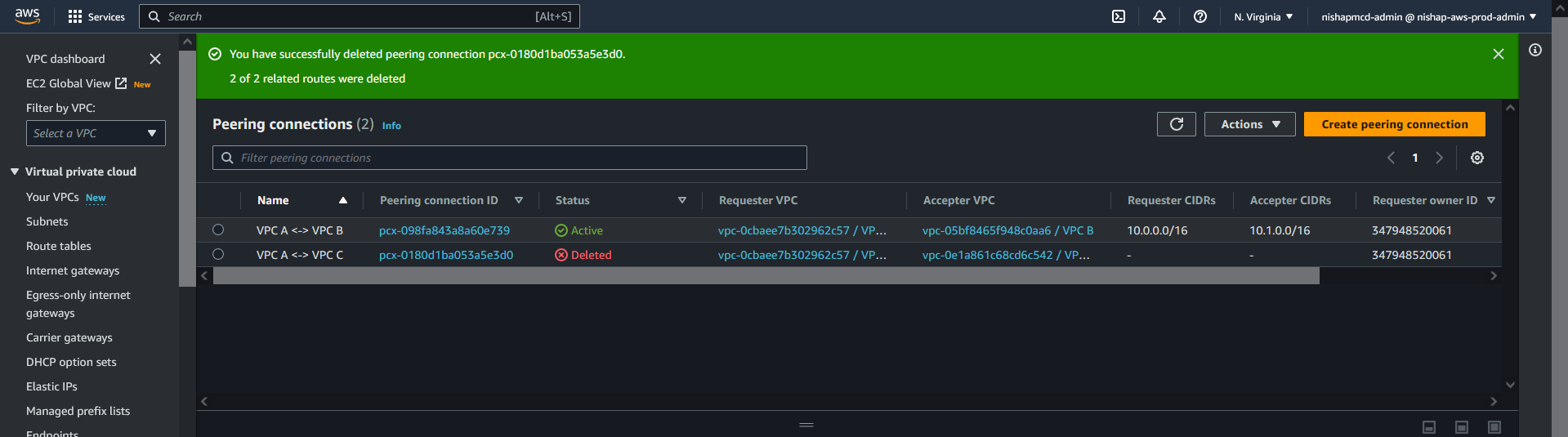Select the VPC A <-> VPC C radio button
1568x437 pixels.
(x=218, y=255)
